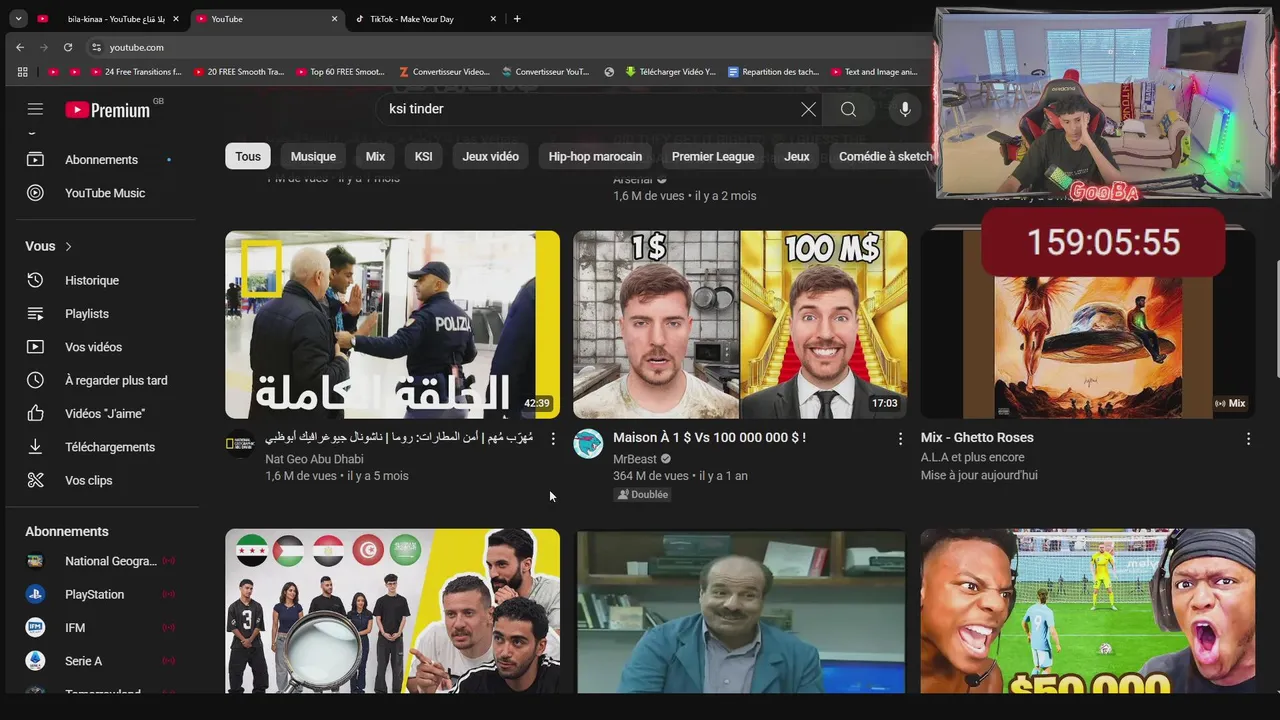
Task: Open Text and Image ani... bookmark
Action: click(874, 72)
